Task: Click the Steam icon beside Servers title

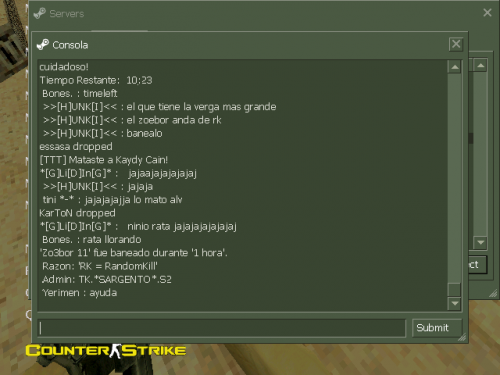Action: pyautogui.click(x=40, y=14)
